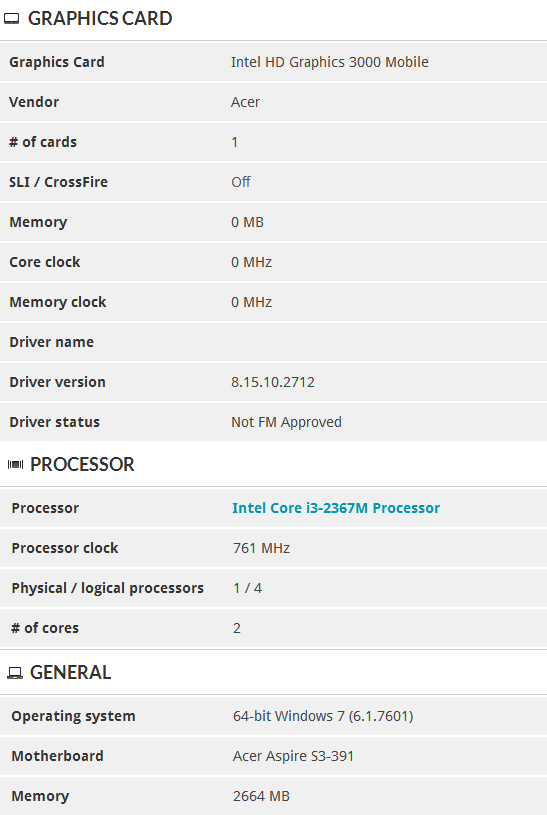Click the 2664 MB memory value
The width and height of the screenshot is (547, 815).
pyautogui.click(x=261, y=796)
